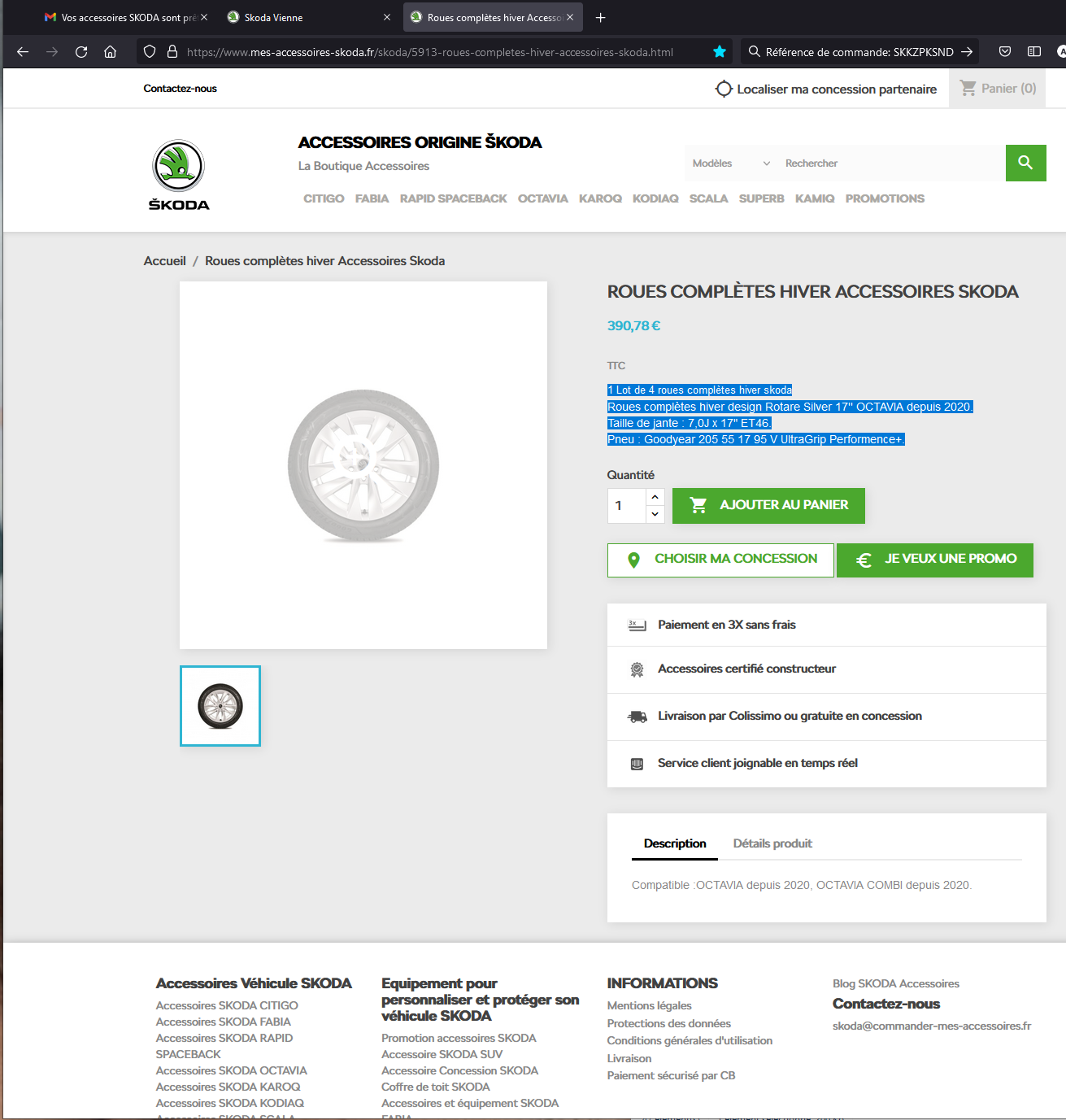Open Mentions légales link
Image resolution: width=1066 pixels, height=1120 pixels.
(650, 1005)
